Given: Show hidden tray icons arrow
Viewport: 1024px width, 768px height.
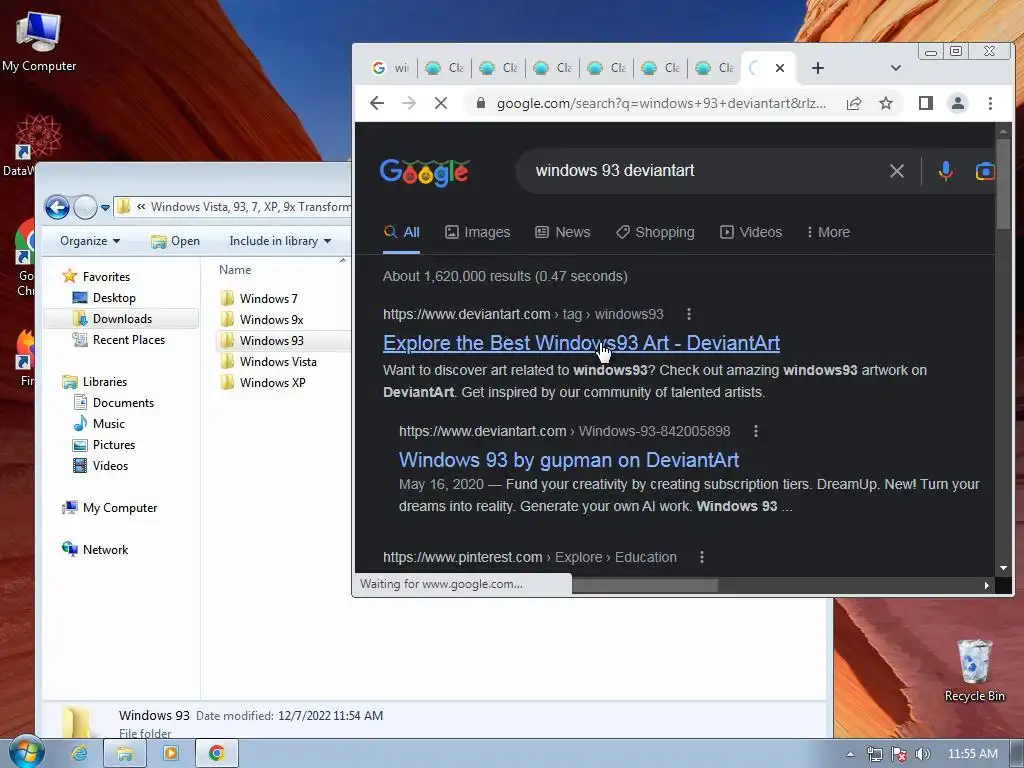Looking at the screenshot, I should point(850,754).
